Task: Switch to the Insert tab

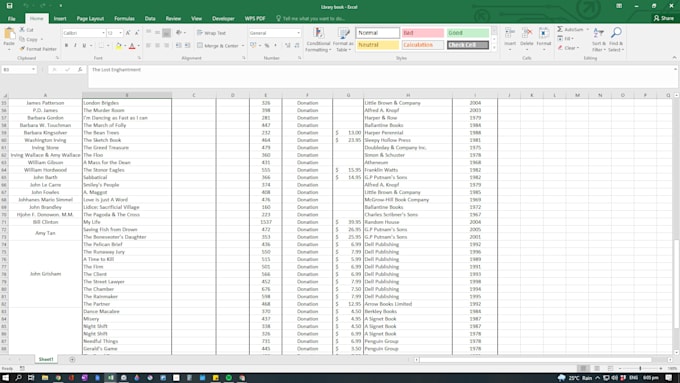Action: pyautogui.click(x=60, y=19)
